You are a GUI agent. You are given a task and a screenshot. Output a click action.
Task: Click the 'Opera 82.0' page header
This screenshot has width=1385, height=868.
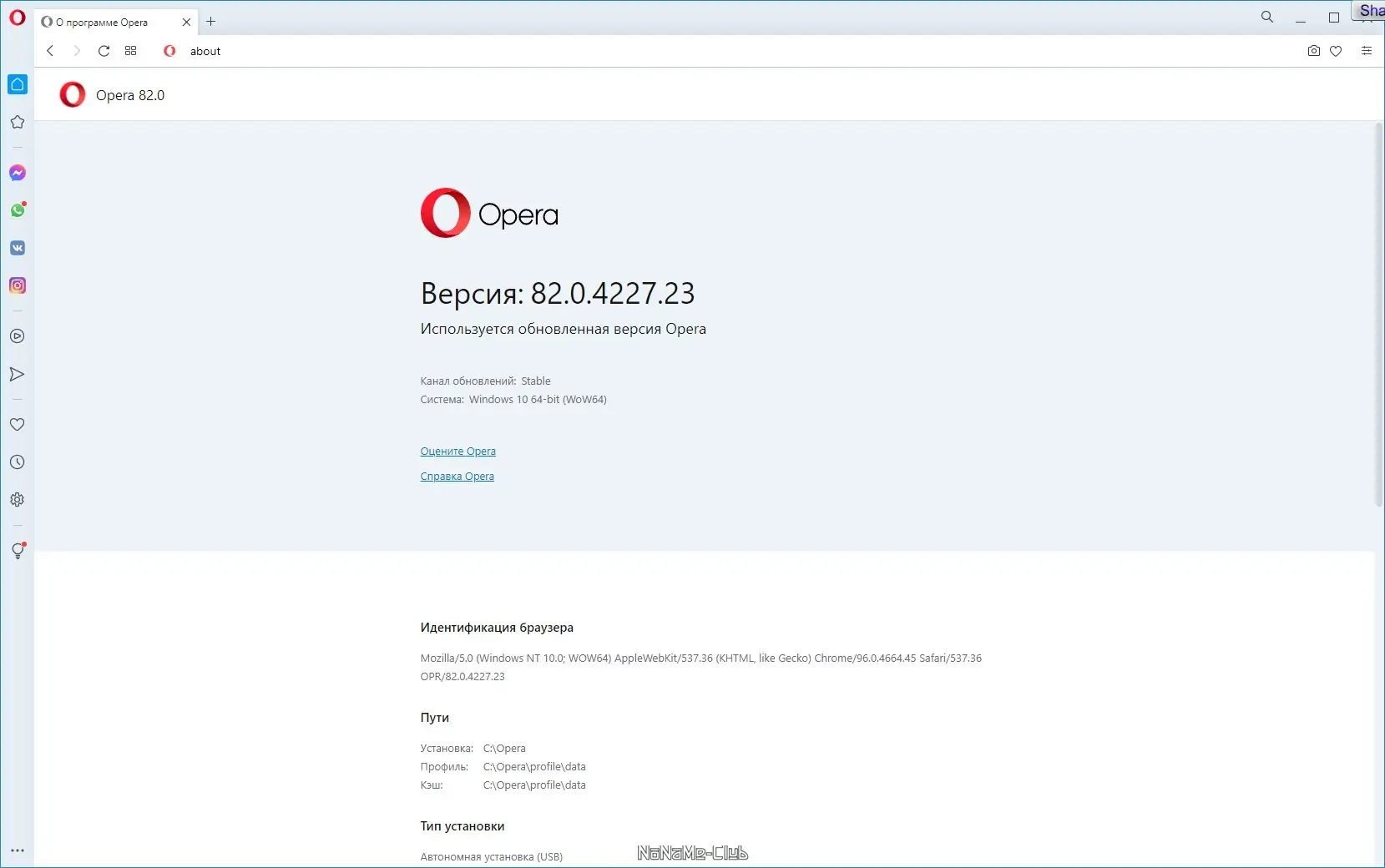pyautogui.click(x=130, y=95)
